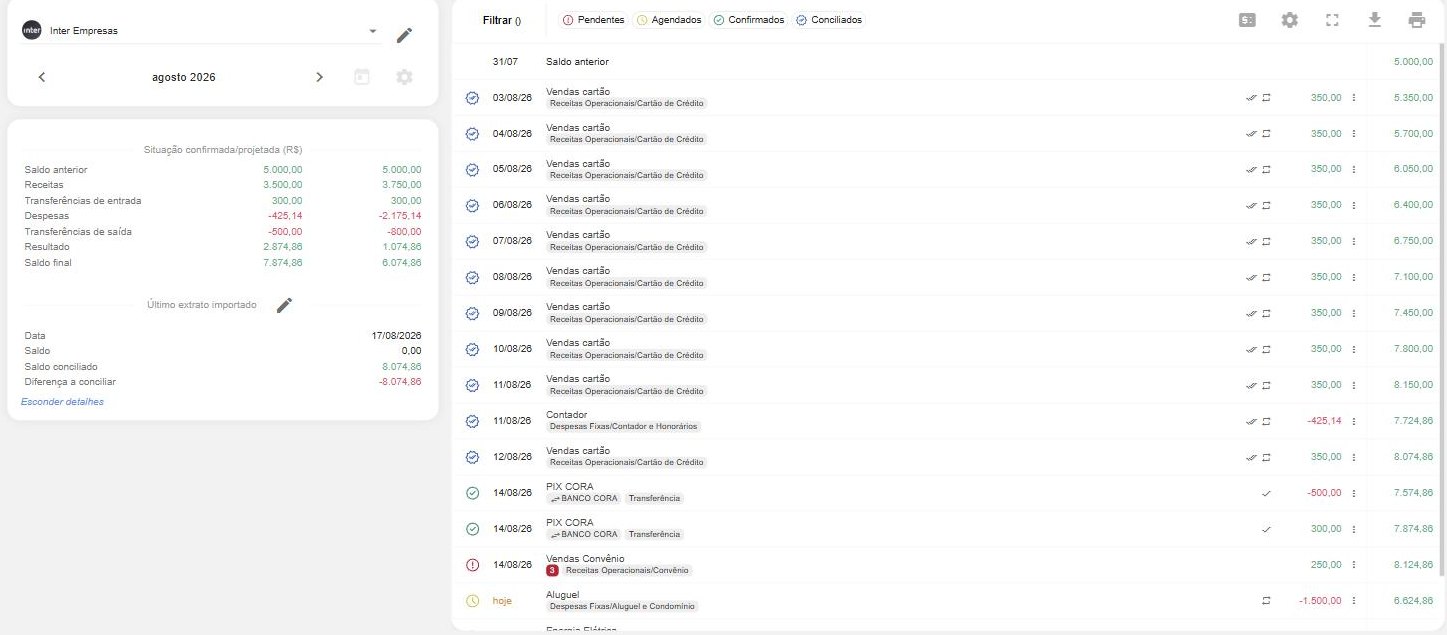This screenshot has height=635, width=1447.
Task: Open the three-dot menu for 07/08/26 Vendas cartão
Action: [1354, 241]
